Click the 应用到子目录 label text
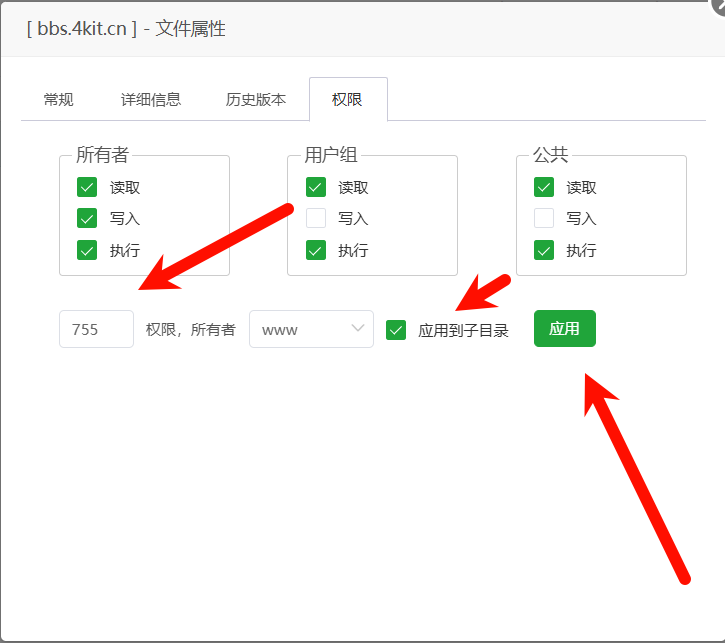This screenshot has height=643, width=725. point(463,330)
